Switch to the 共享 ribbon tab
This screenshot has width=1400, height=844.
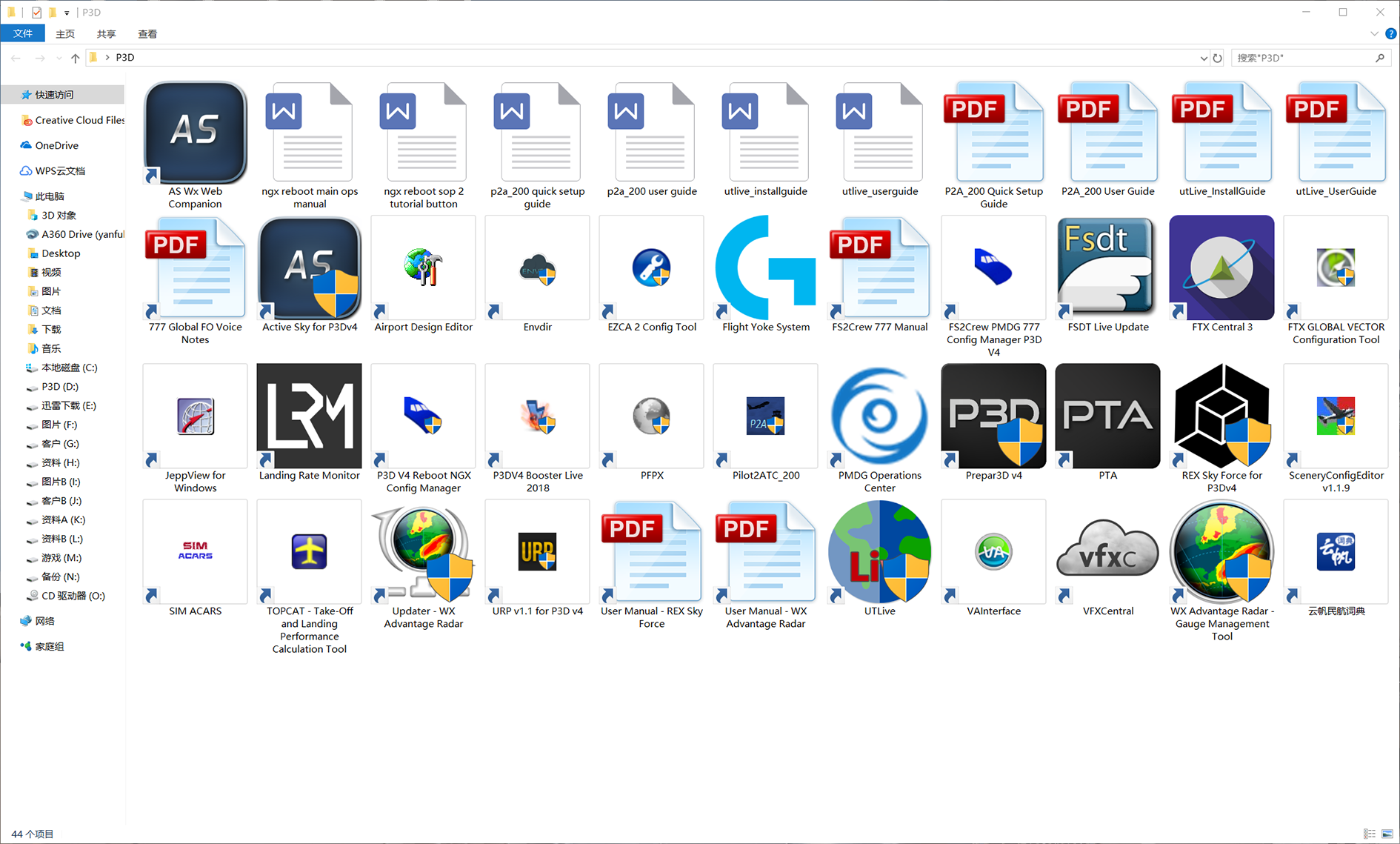pyautogui.click(x=107, y=33)
